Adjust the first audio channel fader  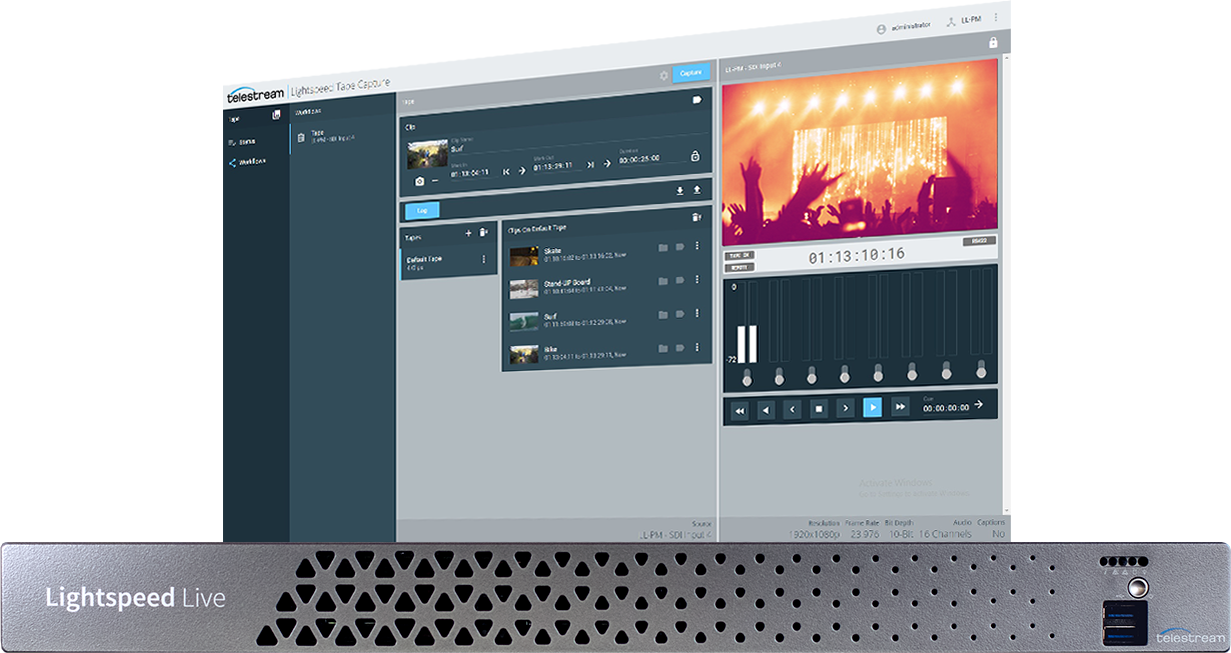coord(746,378)
